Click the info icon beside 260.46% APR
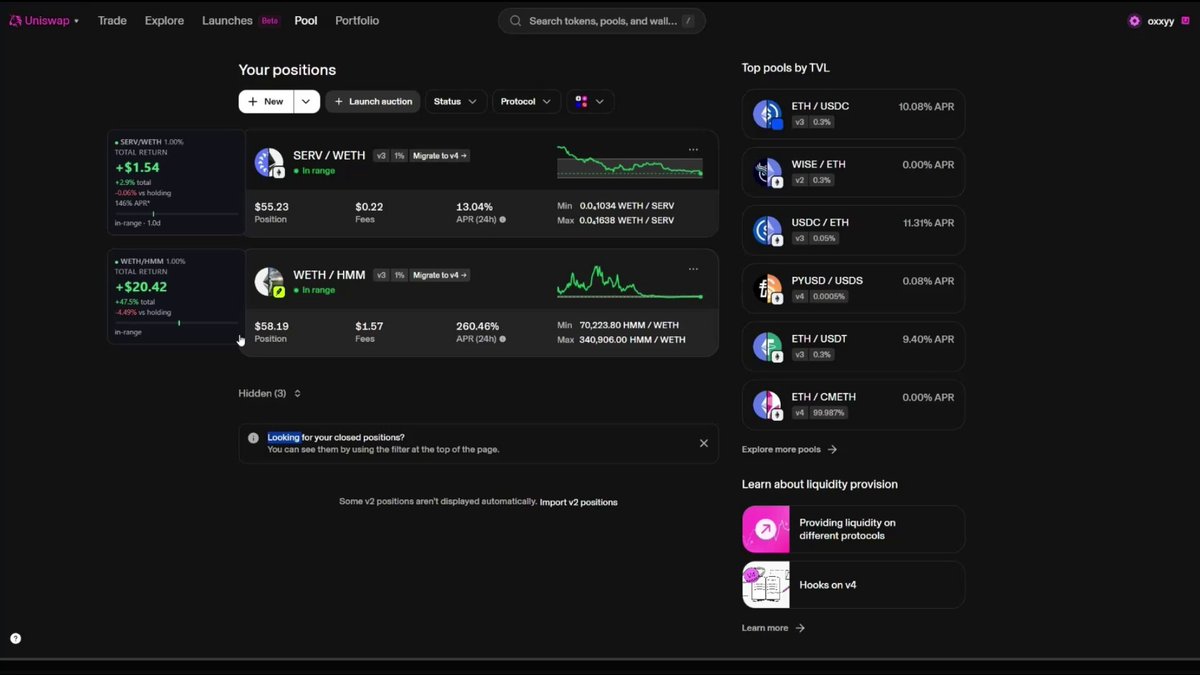 tap(502, 339)
